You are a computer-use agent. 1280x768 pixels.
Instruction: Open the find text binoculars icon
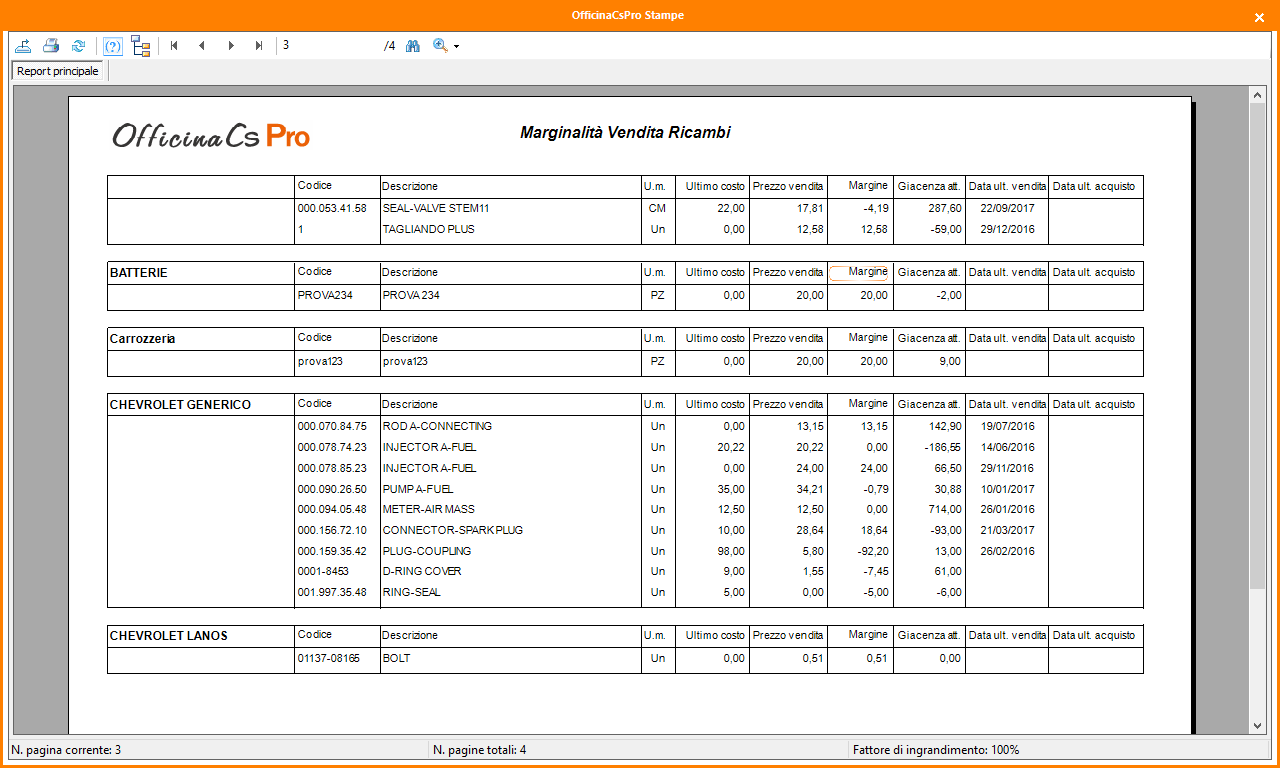tap(412, 46)
